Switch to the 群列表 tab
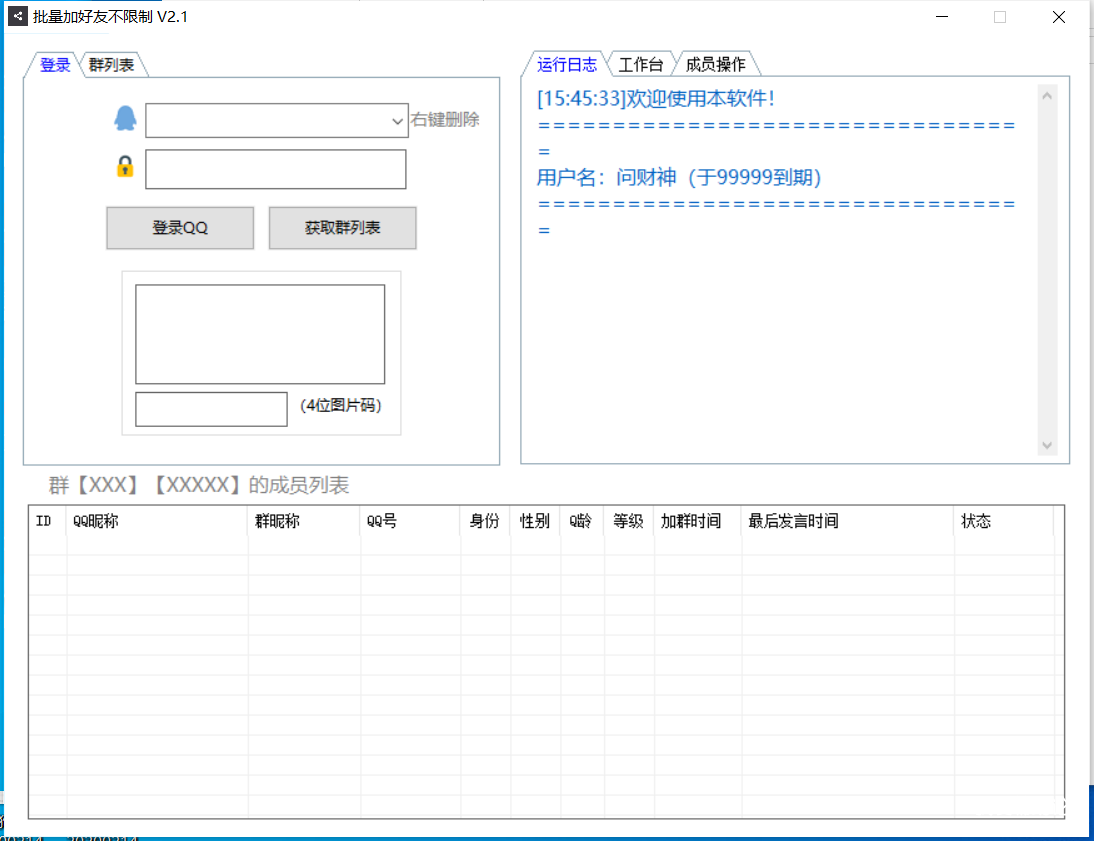This screenshot has height=841, width=1094. pos(111,65)
